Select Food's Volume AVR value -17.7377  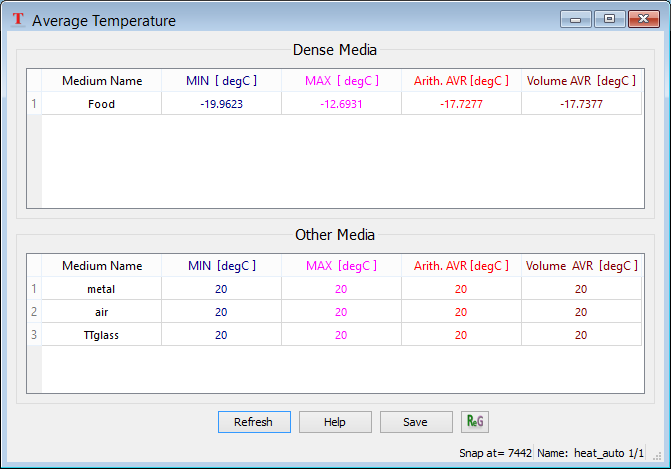point(581,104)
